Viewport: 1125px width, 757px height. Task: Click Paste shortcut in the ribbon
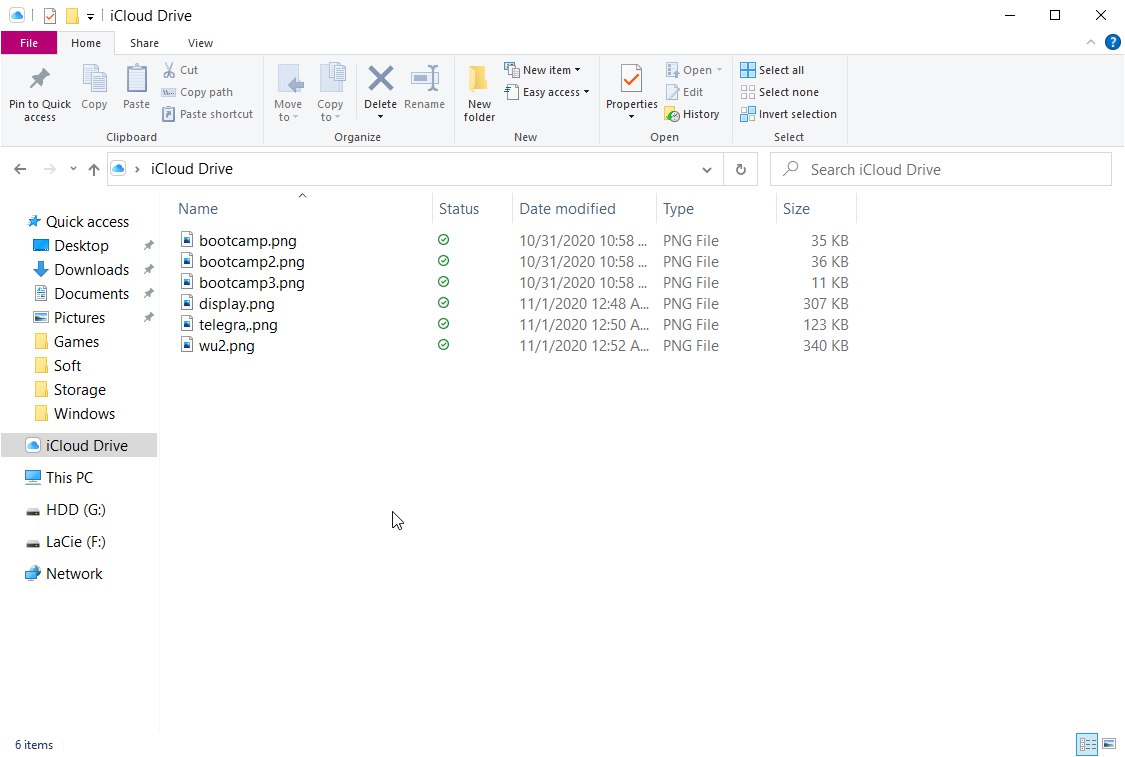click(207, 114)
